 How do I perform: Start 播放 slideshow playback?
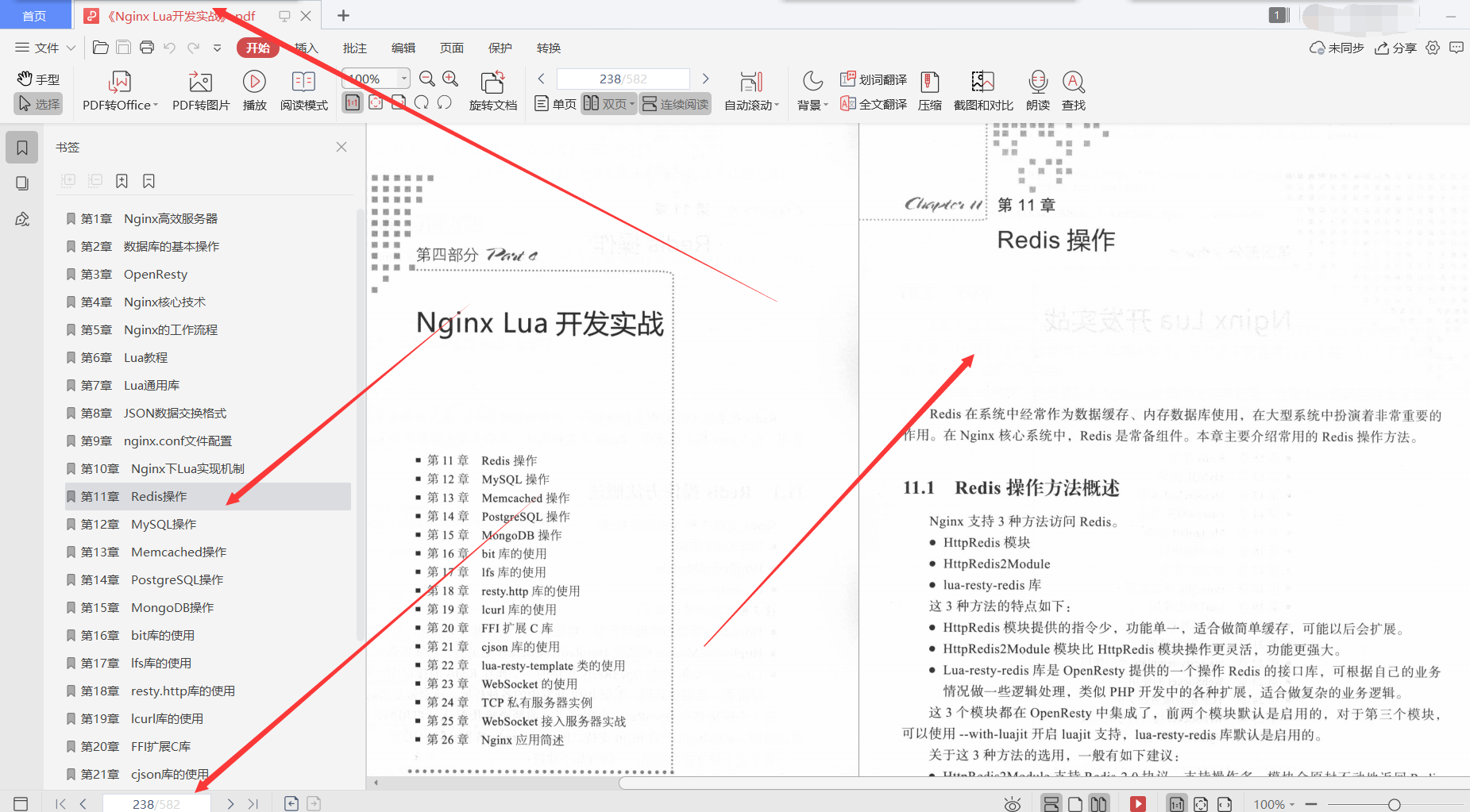[253, 90]
